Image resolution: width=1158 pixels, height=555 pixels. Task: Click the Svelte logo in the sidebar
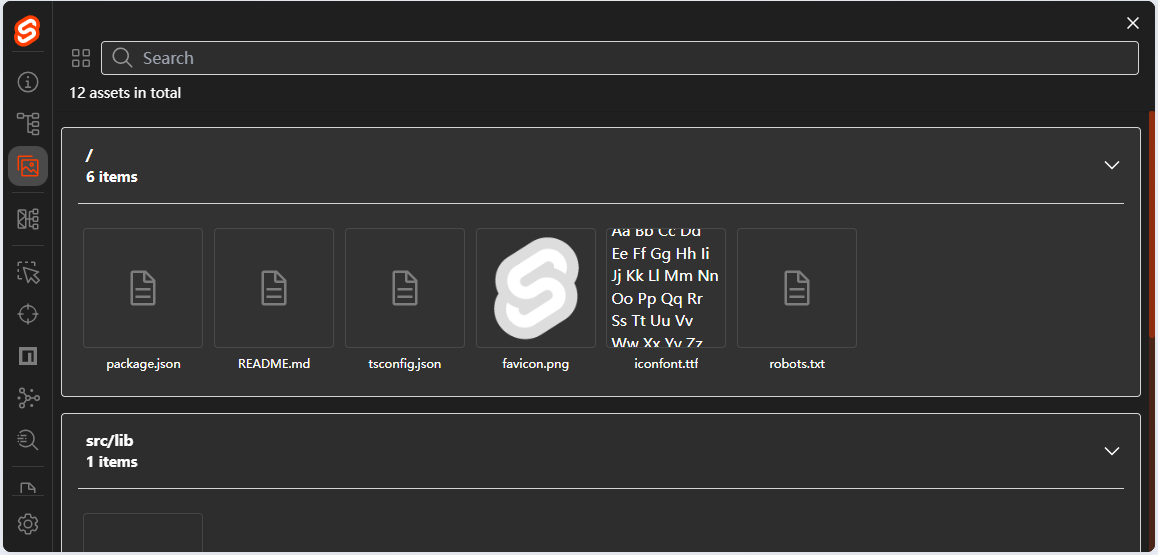[27, 31]
